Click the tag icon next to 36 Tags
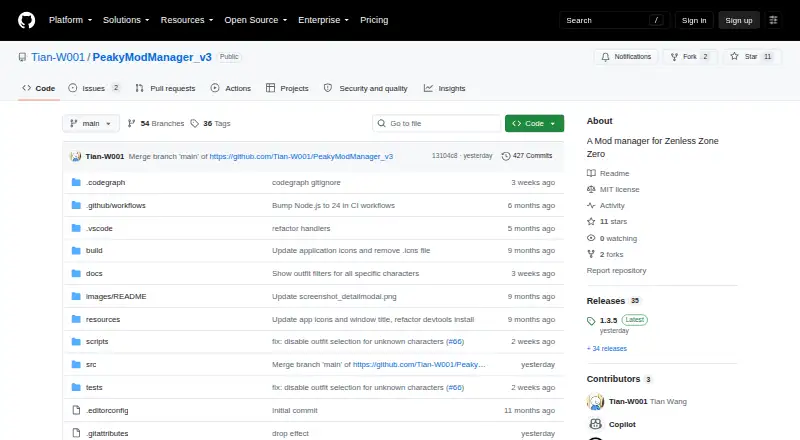This screenshot has height=440, width=800. click(194, 124)
